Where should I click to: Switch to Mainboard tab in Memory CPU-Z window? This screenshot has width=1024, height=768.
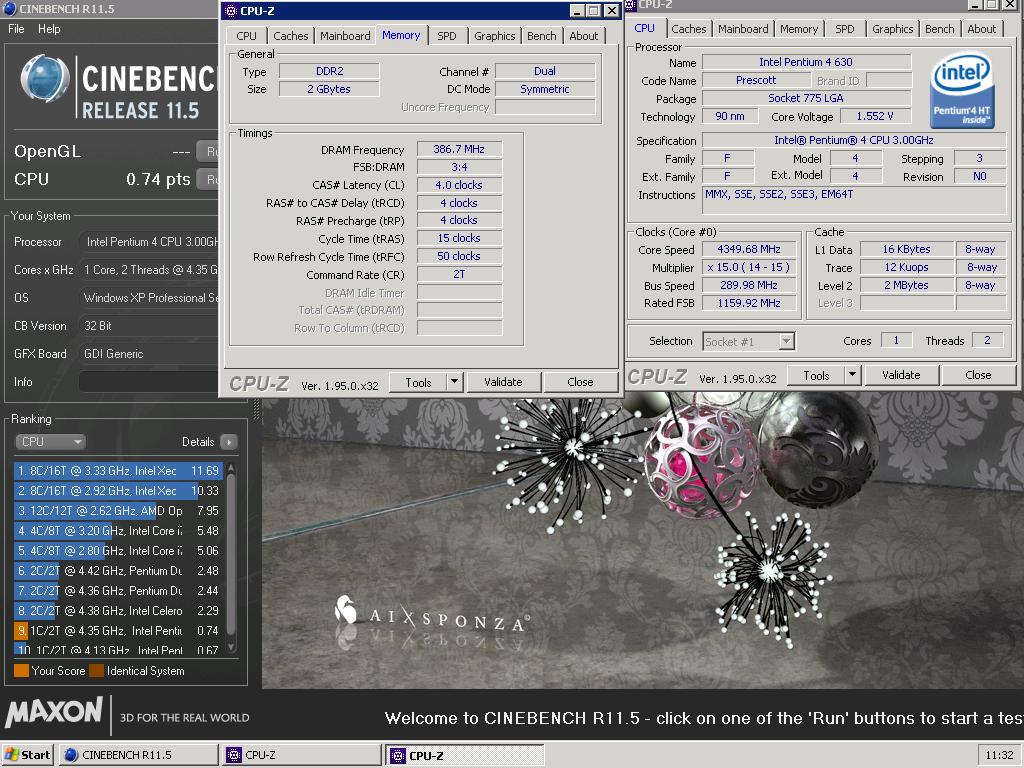click(345, 36)
